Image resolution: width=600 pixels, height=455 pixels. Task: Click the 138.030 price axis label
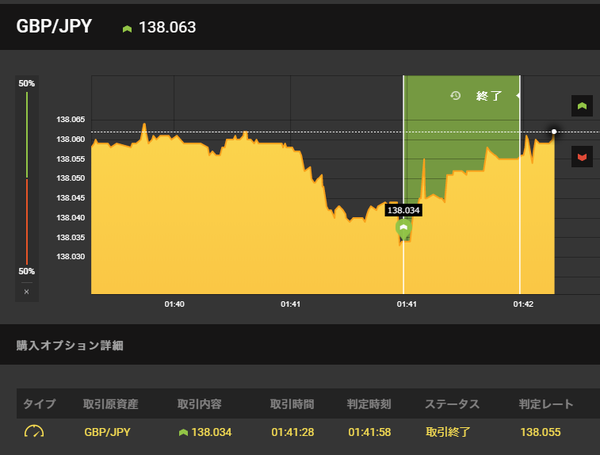[70, 256]
